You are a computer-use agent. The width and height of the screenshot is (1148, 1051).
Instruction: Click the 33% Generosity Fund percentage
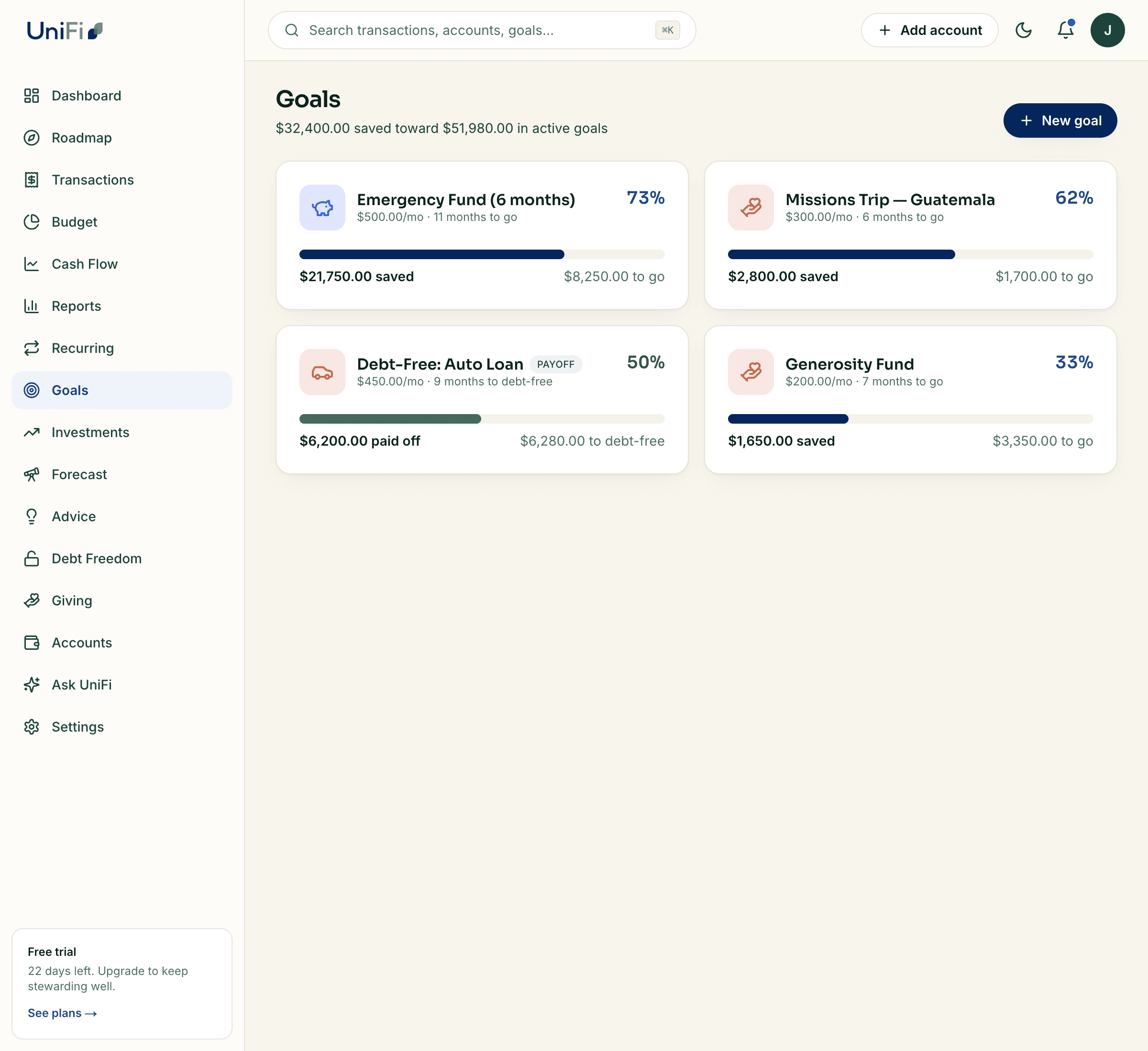point(1073,362)
